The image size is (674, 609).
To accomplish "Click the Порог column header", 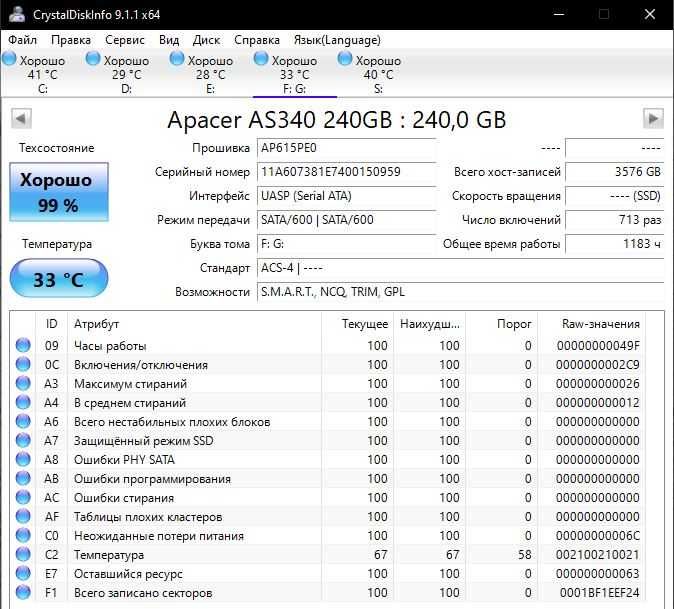I will [502, 324].
